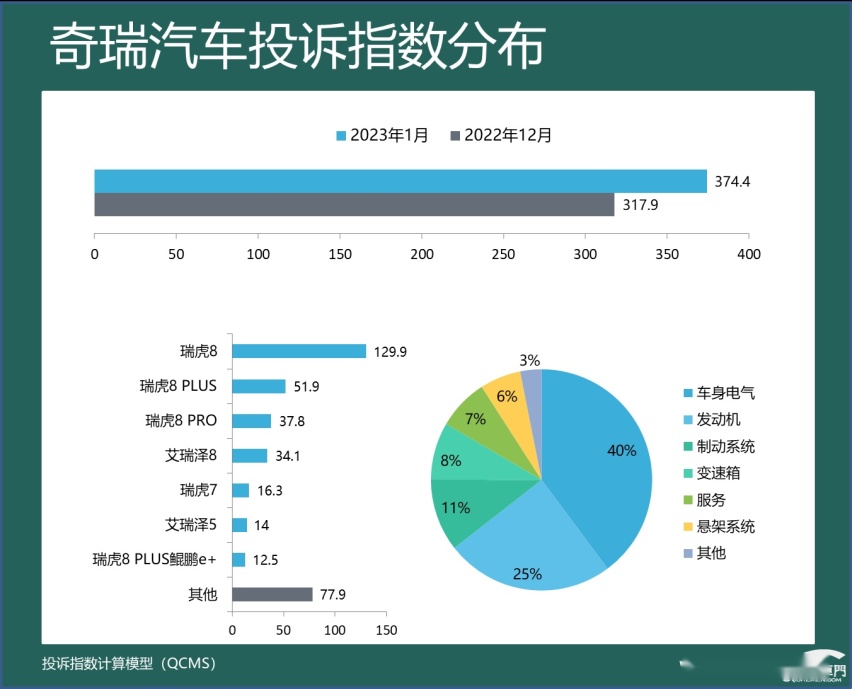Click the 发动机 legend text
The image size is (852, 689).
[718, 419]
